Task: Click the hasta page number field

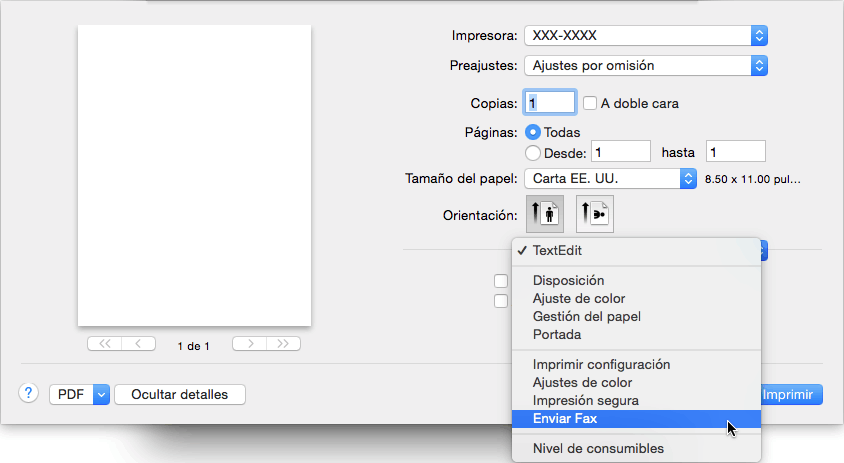Action: point(736,152)
